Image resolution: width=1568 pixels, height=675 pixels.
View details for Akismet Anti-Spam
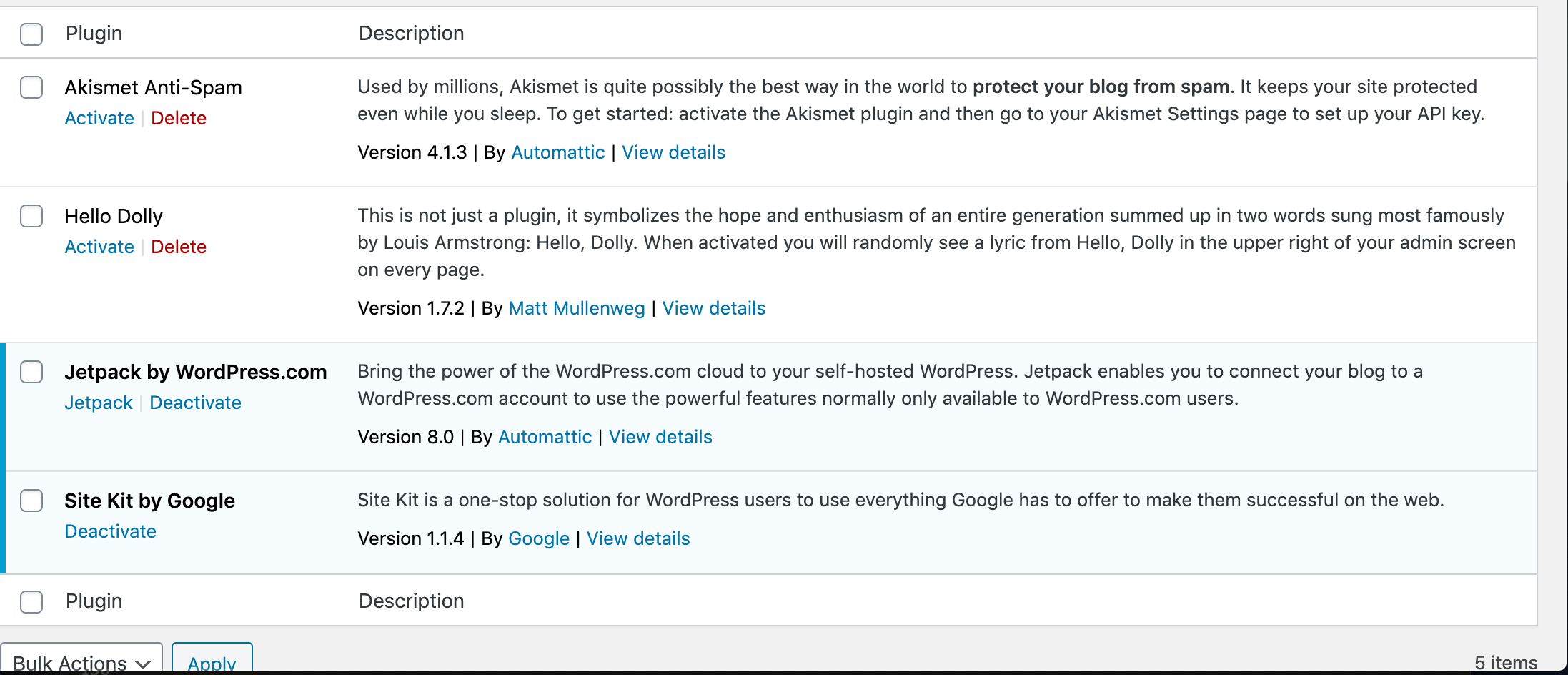point(673,152)
